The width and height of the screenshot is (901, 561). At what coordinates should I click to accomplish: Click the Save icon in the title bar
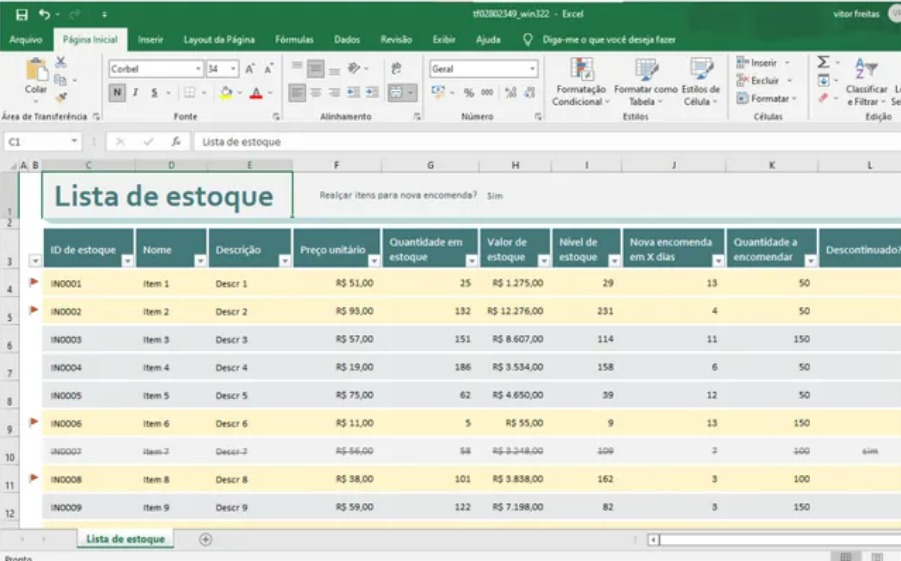pyautogui.click(x=22, y=14)
